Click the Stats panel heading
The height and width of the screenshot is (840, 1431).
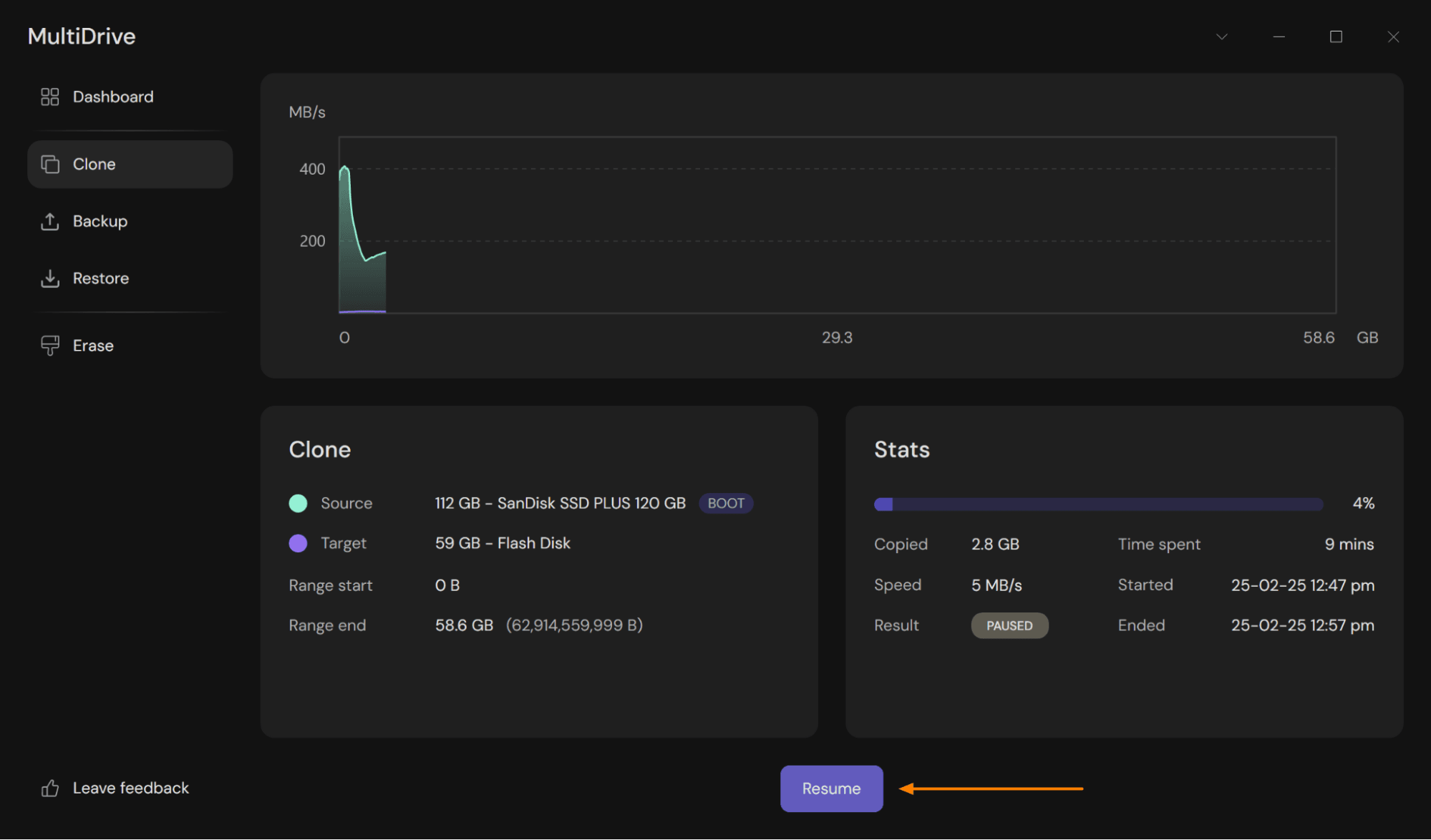(x=902, y=449)
